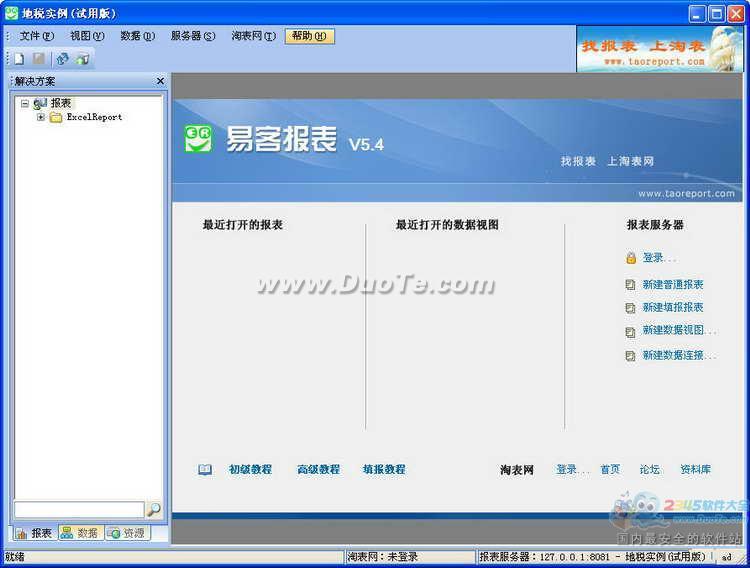Click the 就绪 status bar text
This screenshot has width=750, height=568.
(x=14, y=557)
